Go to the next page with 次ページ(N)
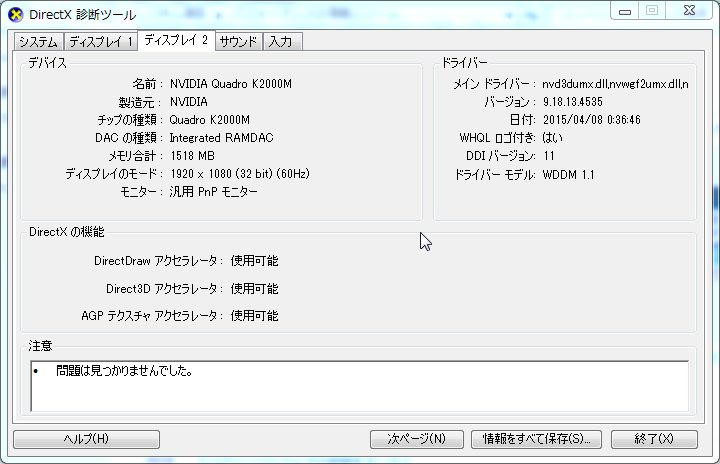720x464 pixels. (416, 439)
